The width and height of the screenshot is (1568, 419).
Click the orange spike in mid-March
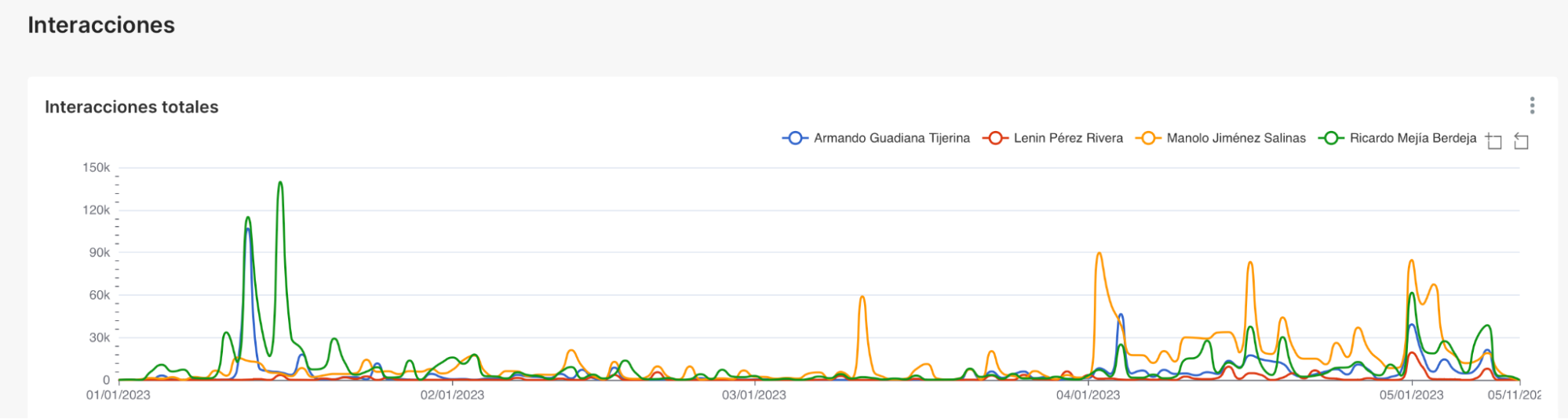point(862,297)
